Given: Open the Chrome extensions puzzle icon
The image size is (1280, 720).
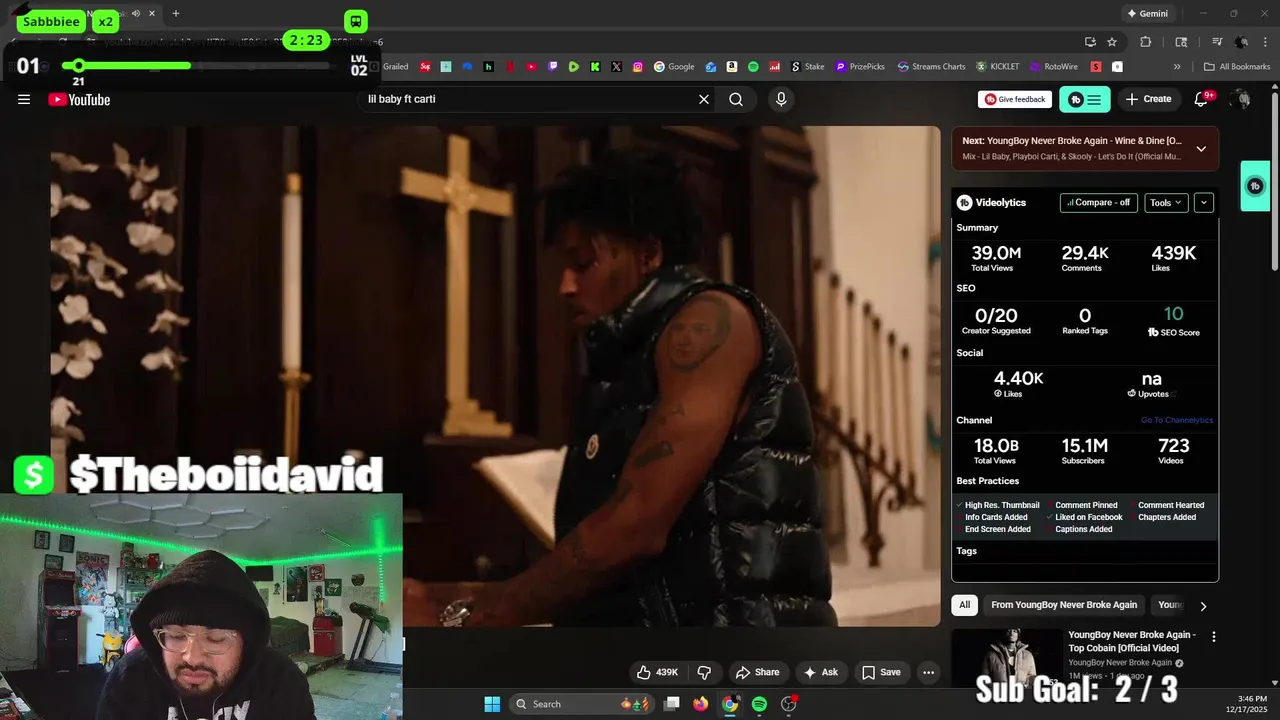Looking at the screenshot, I should pyautogui.click(x=1146, y=42).
